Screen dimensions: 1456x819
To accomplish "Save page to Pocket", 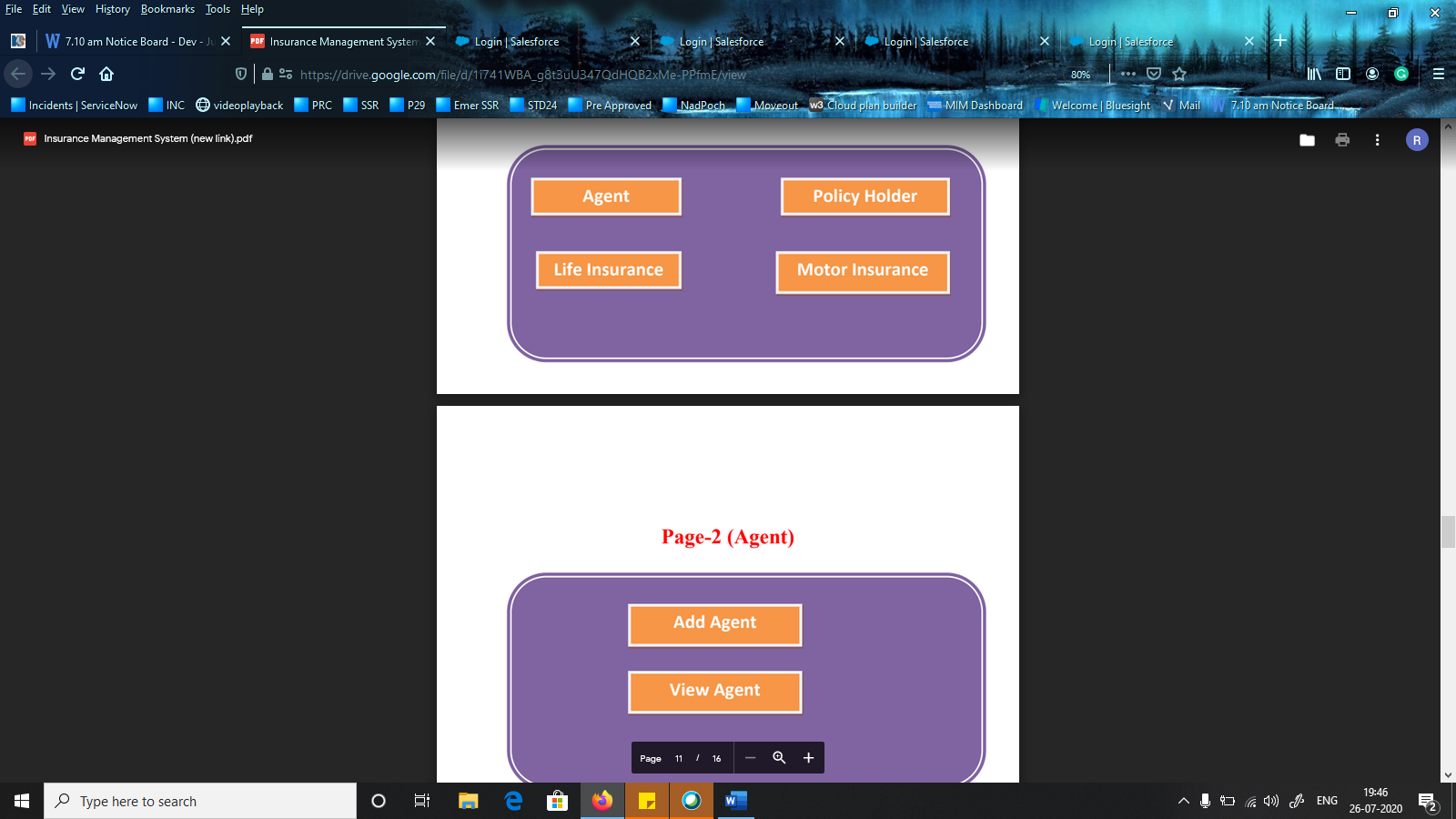I will click(x=1154, y=74).
